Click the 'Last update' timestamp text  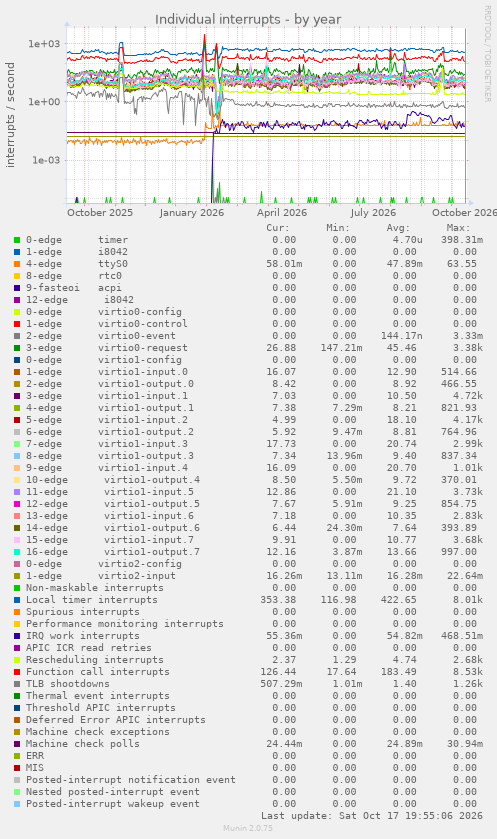(x=372, y=817)
